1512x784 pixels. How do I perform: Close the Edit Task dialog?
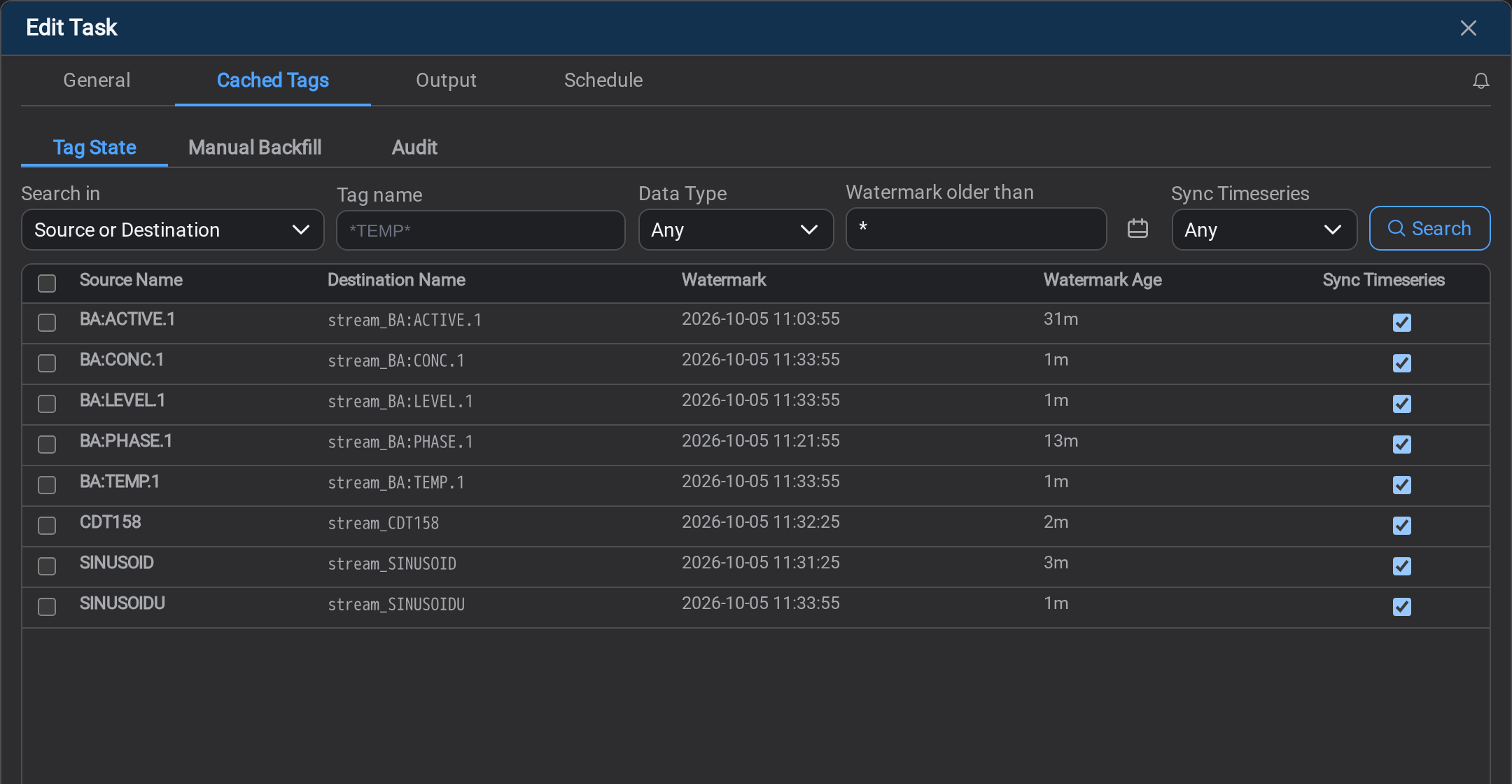[x=1468, y=28]
